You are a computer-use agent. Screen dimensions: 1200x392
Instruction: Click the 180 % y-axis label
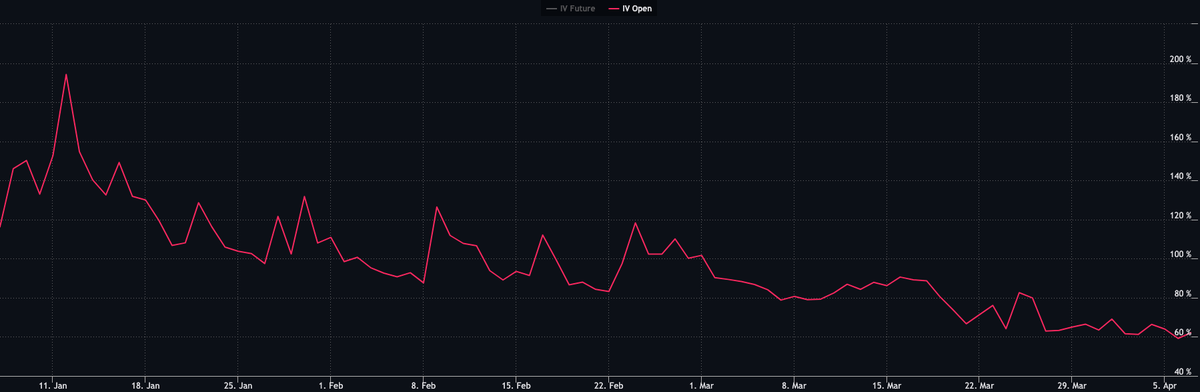click(x=1181, y=98)
